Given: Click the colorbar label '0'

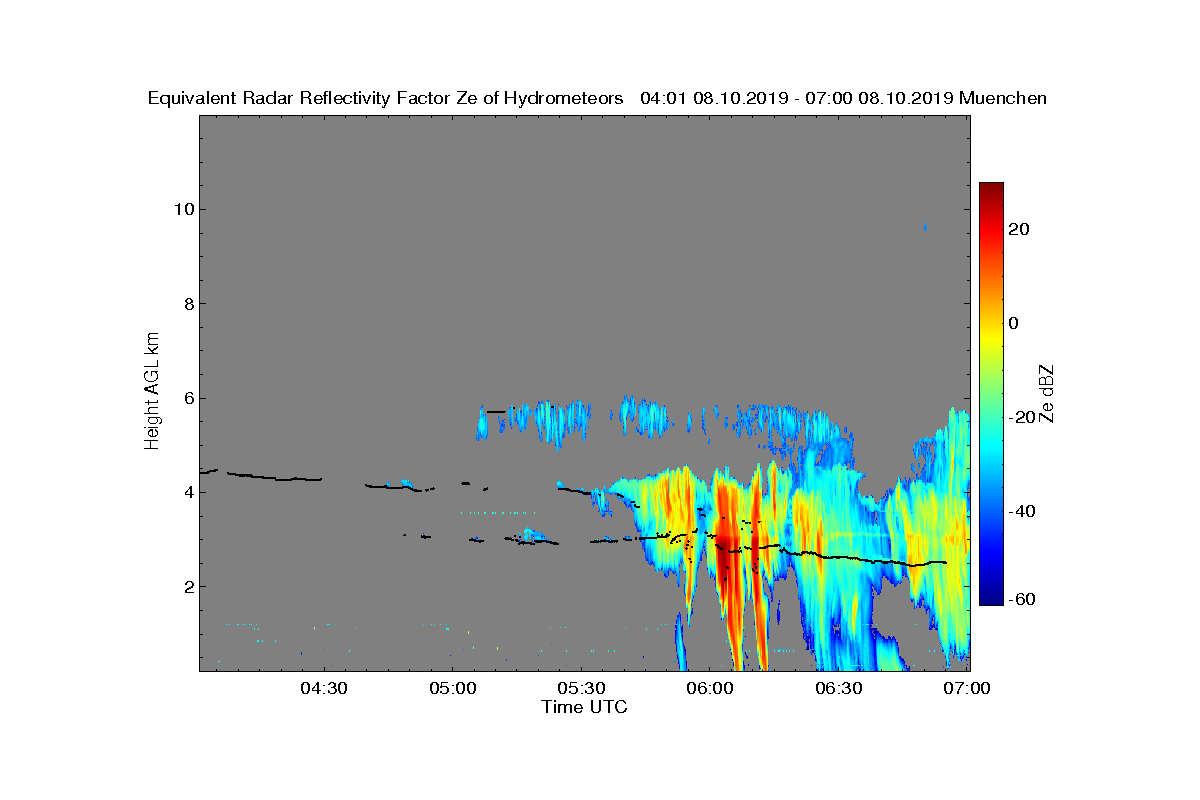Looking at the screenshot, I should point(1015,323).
